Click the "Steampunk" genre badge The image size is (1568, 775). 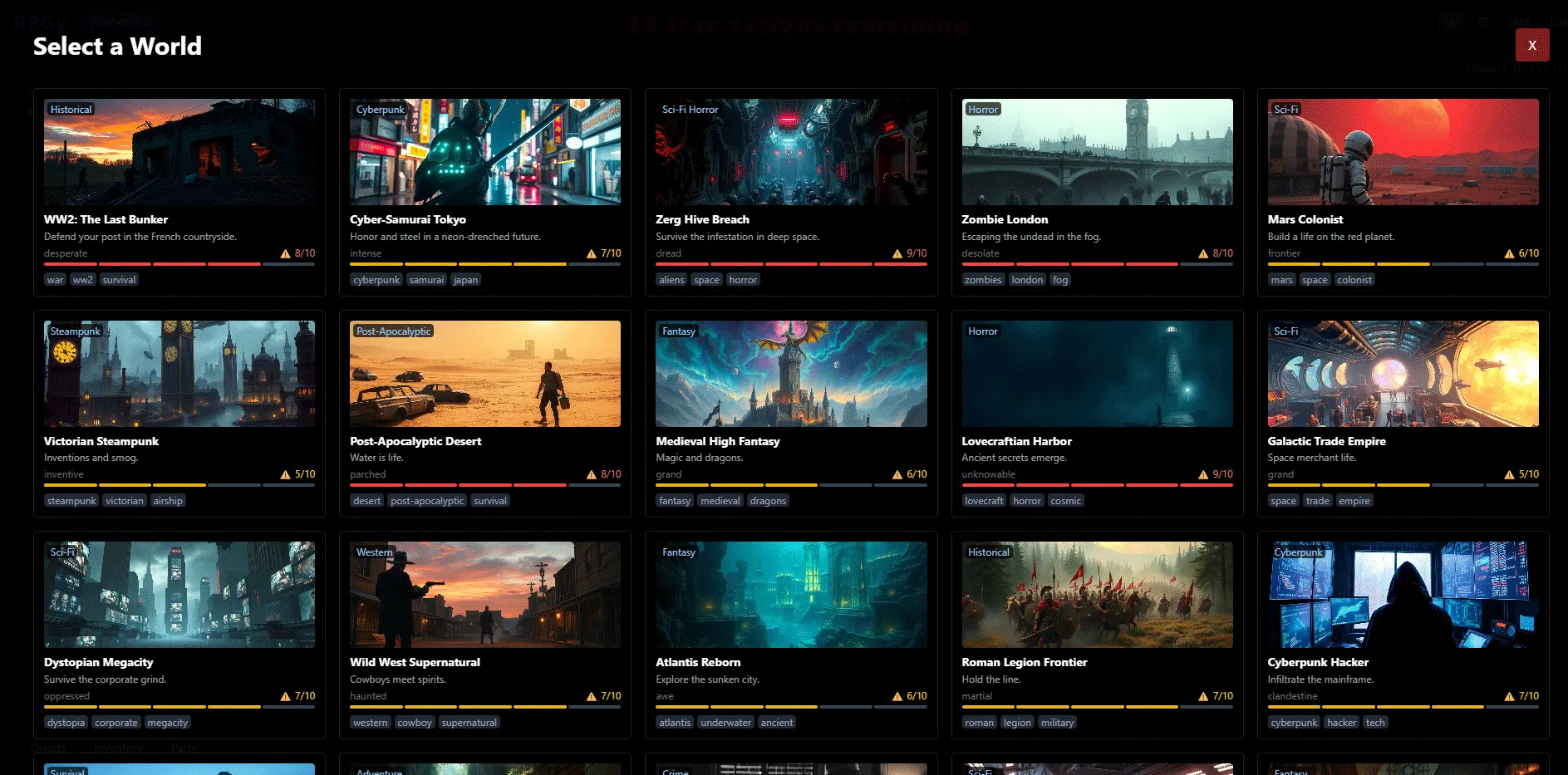(75, 331)
